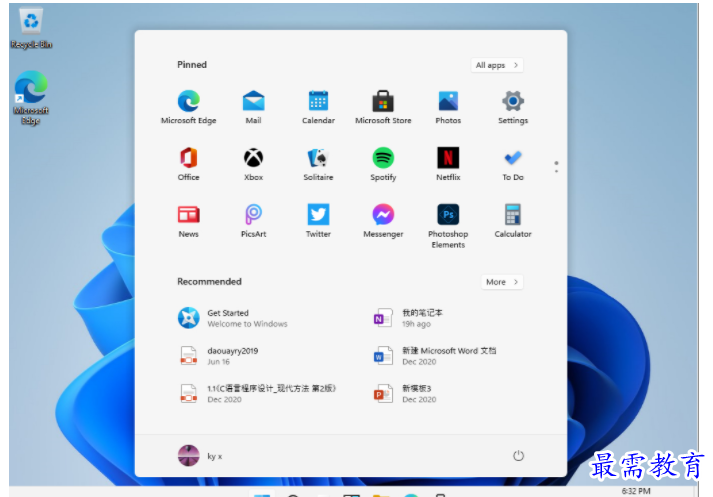Viewport: 713px width, 497px height.
Task: Show More recommended items
Action: click(502, 282)
